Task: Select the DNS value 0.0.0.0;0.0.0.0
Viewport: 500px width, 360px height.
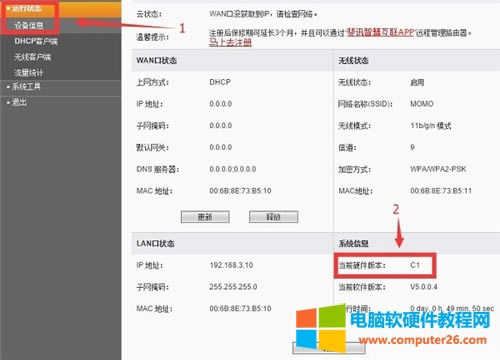Action: point(233,169)
